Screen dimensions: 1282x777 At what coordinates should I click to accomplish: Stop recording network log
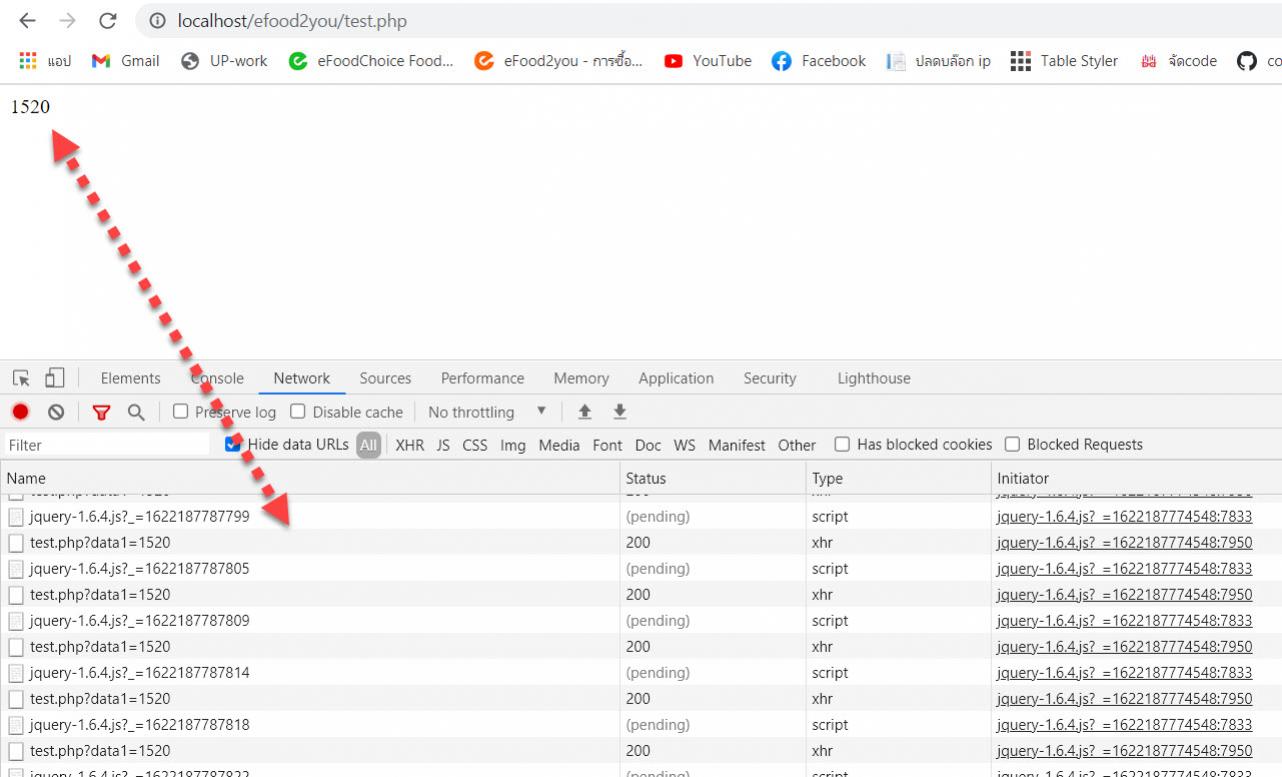tap(21, 412)
